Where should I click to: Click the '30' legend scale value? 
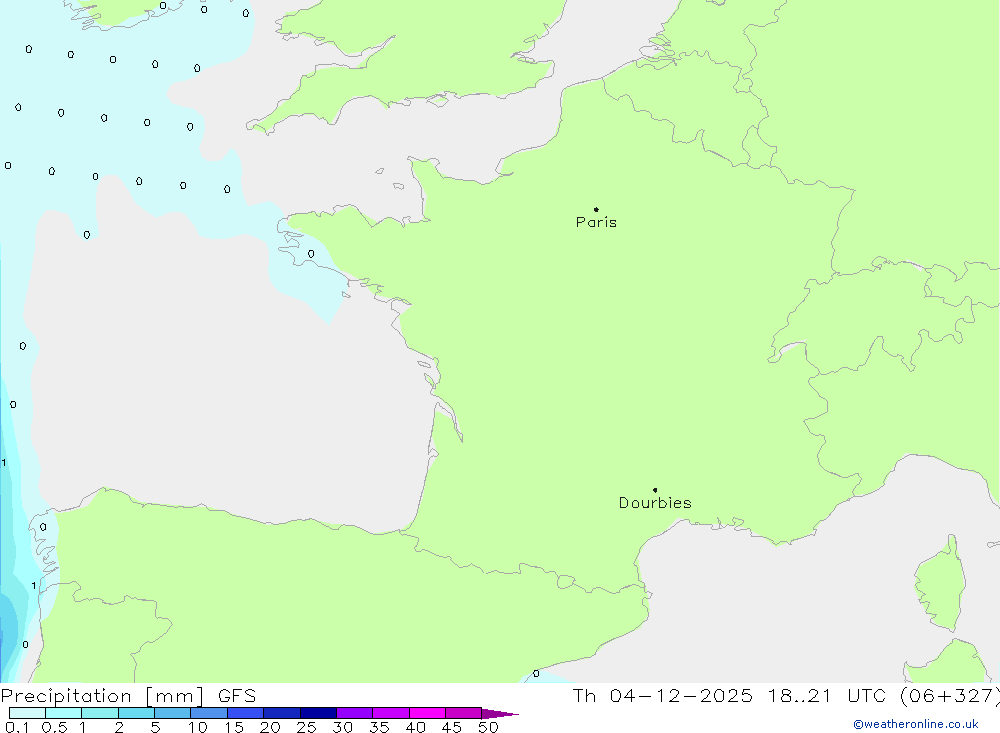tap(343, 727)
